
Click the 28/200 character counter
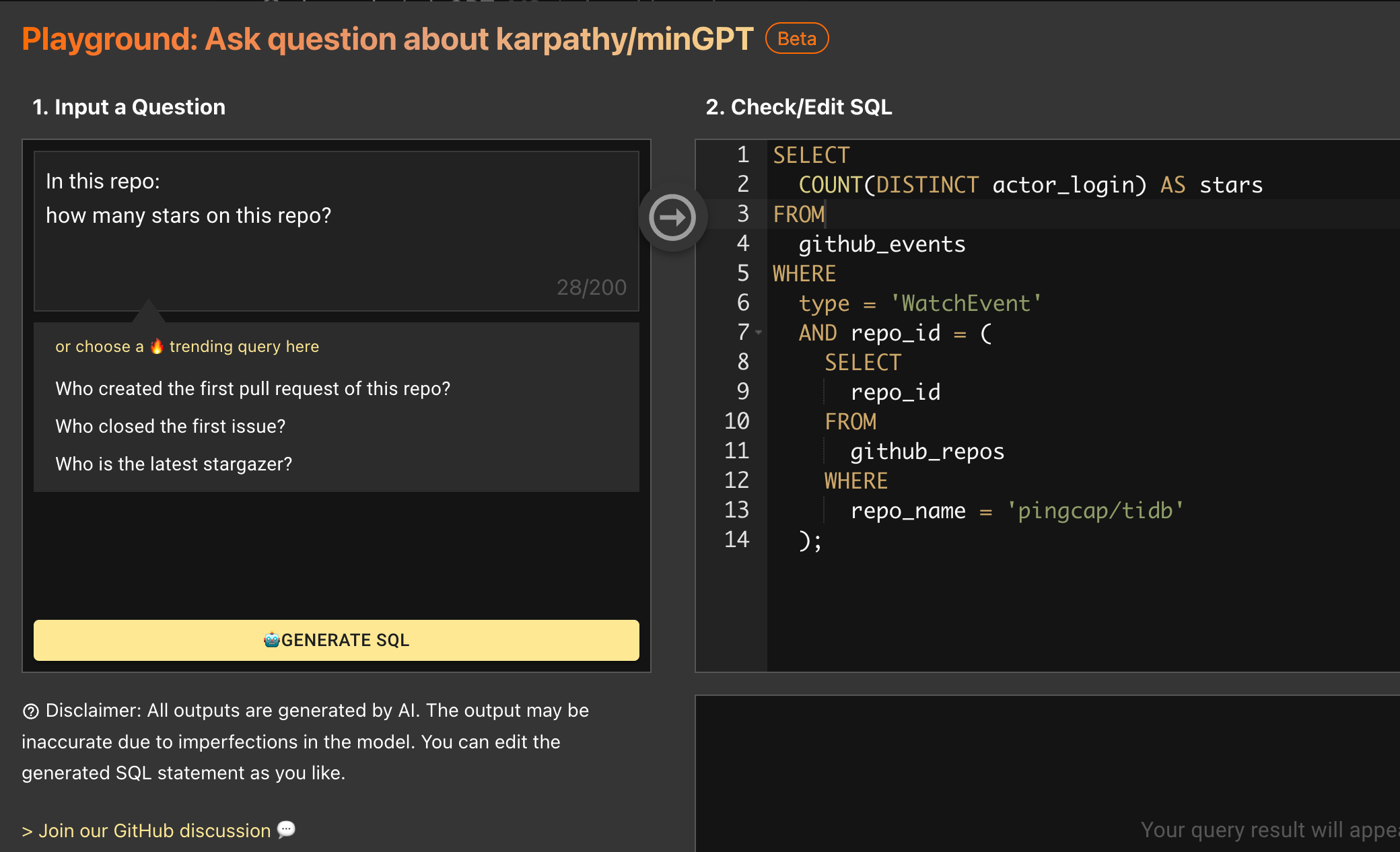tap(592, 286)
